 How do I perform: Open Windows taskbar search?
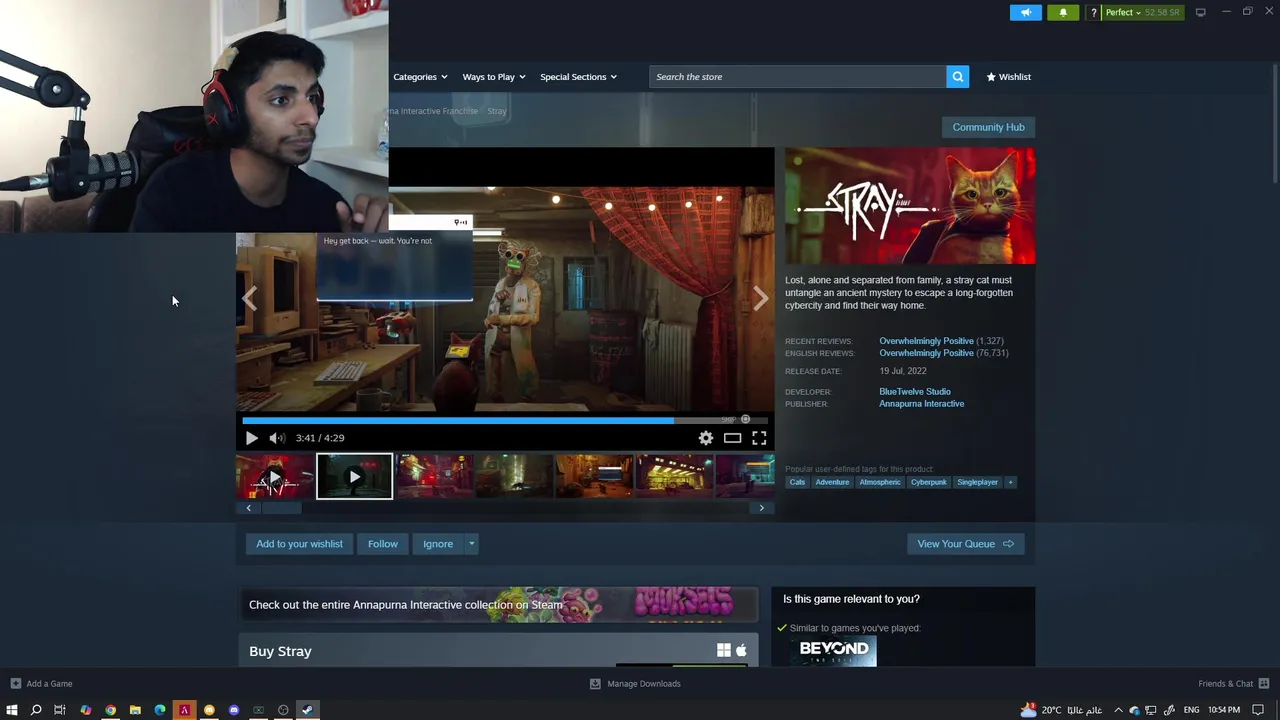click(x=36, y=710)
